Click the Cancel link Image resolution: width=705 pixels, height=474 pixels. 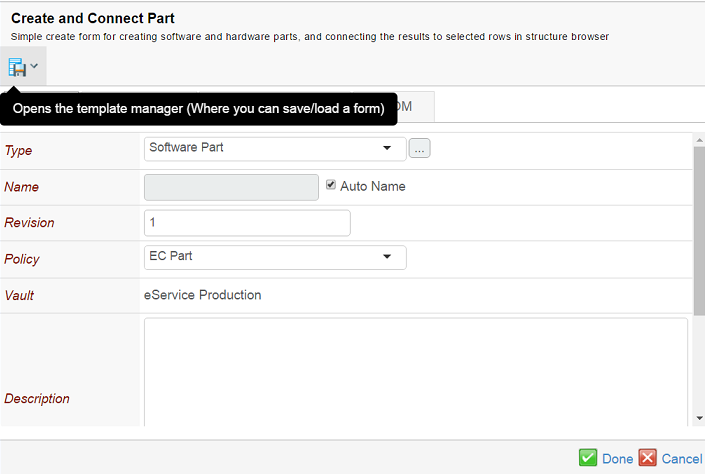tap(682, 459)
